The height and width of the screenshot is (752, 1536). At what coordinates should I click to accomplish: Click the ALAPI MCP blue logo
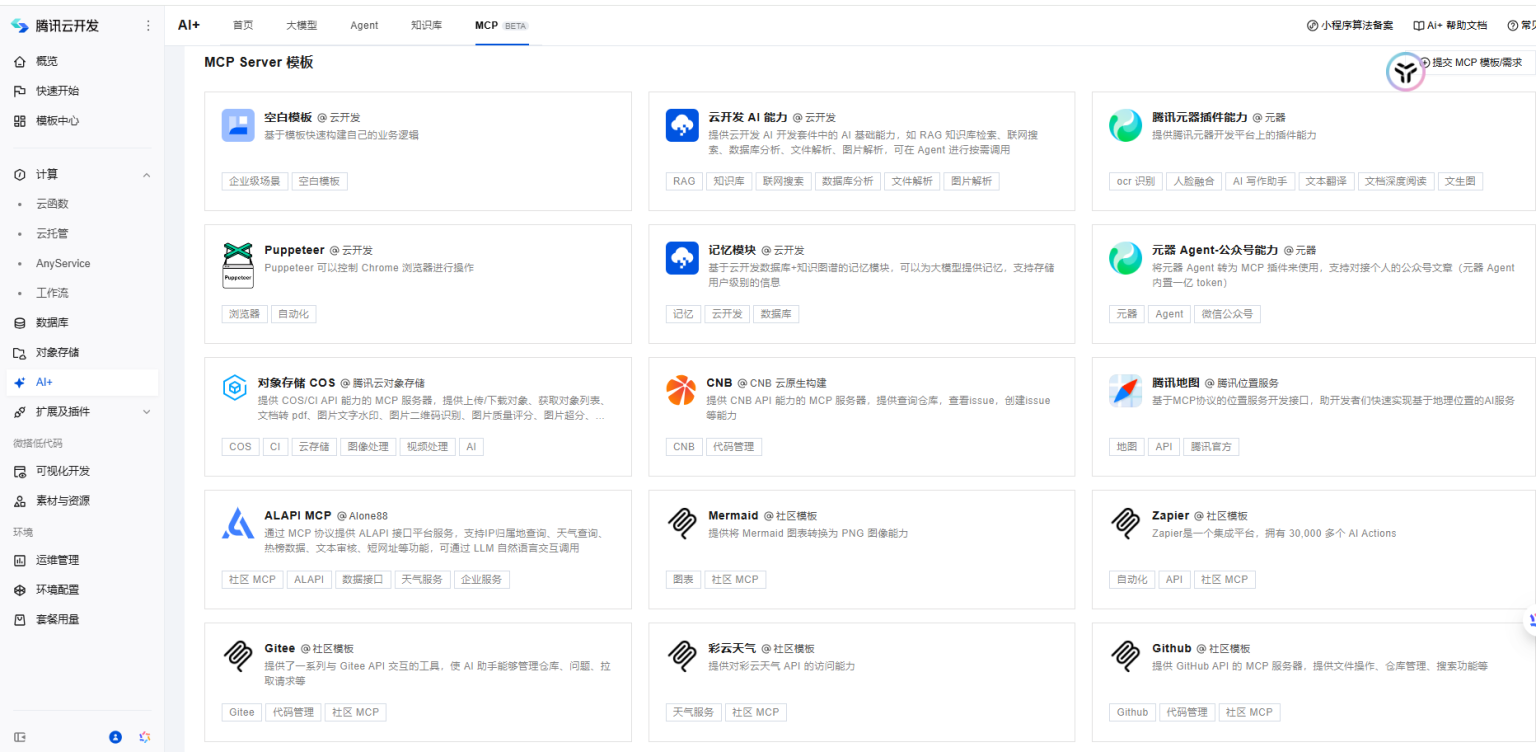(237, 523)
